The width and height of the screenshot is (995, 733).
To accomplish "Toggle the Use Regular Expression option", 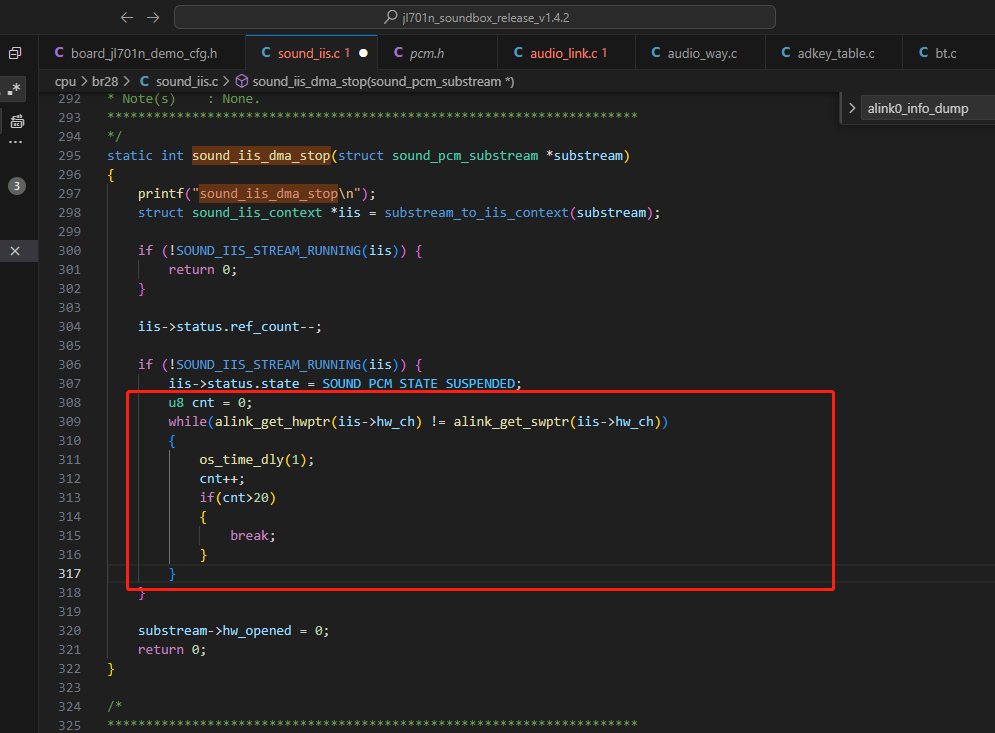I will 14,88.
